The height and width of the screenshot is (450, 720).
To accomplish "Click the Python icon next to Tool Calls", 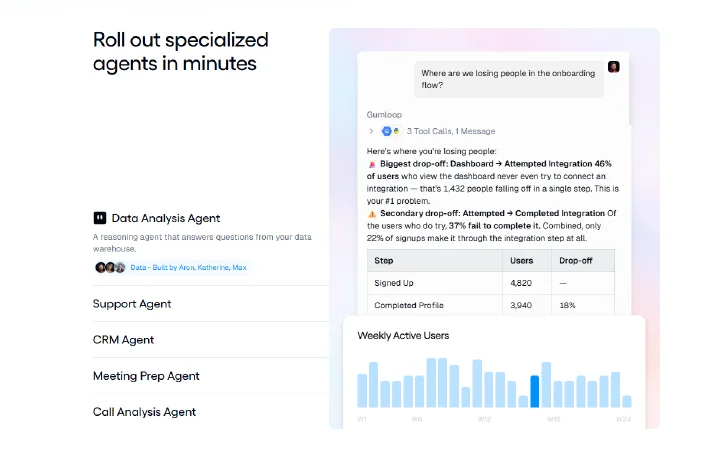I will pyautogui.click(x=396, y=131).
